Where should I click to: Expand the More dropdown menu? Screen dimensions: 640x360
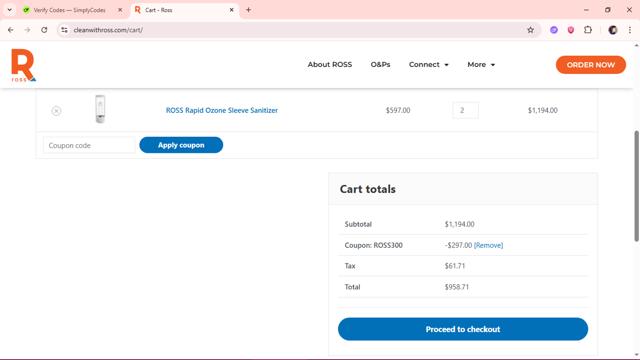(481, 64)
